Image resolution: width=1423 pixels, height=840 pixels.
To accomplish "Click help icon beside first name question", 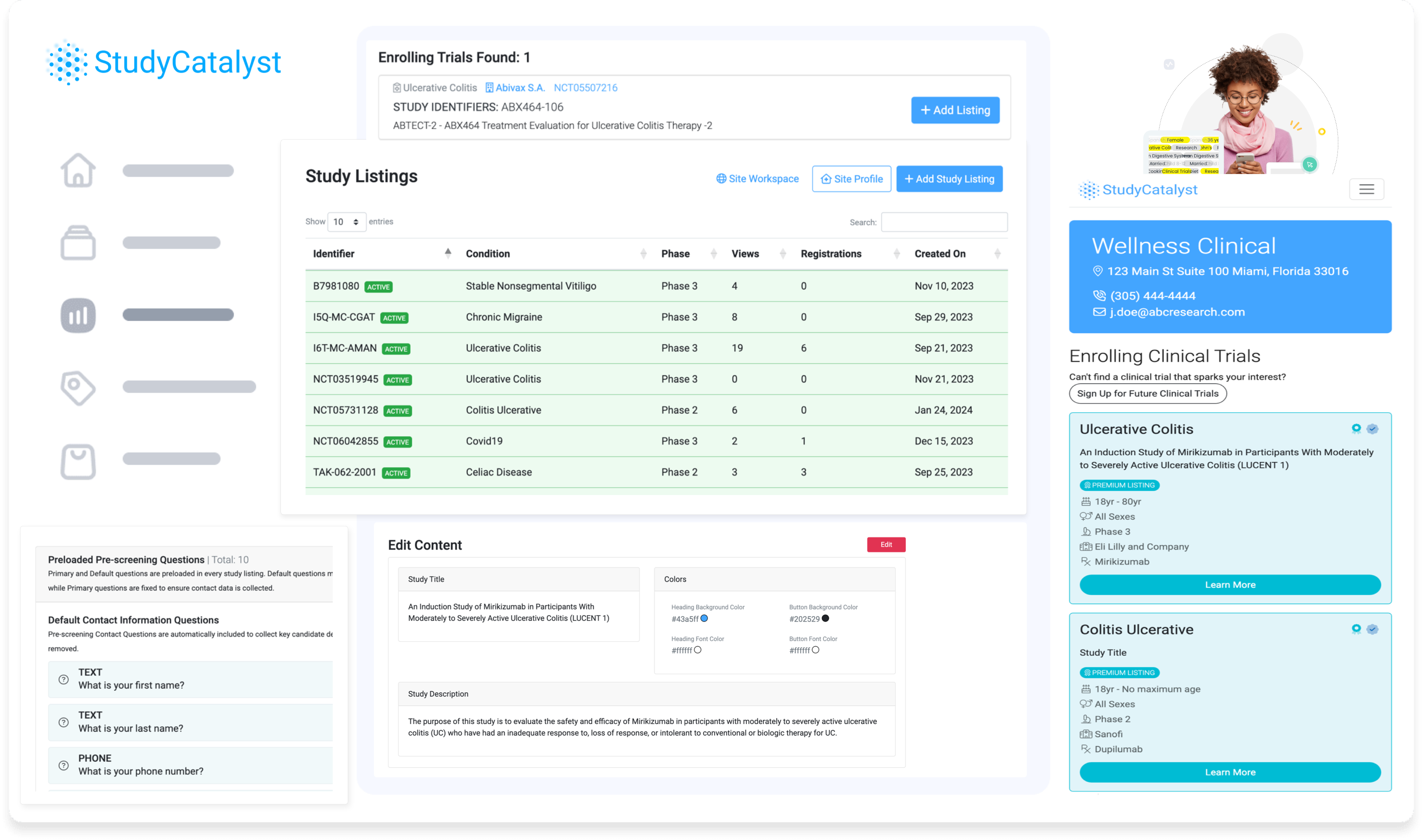I will pyautogui.click(x=64, y=679).
